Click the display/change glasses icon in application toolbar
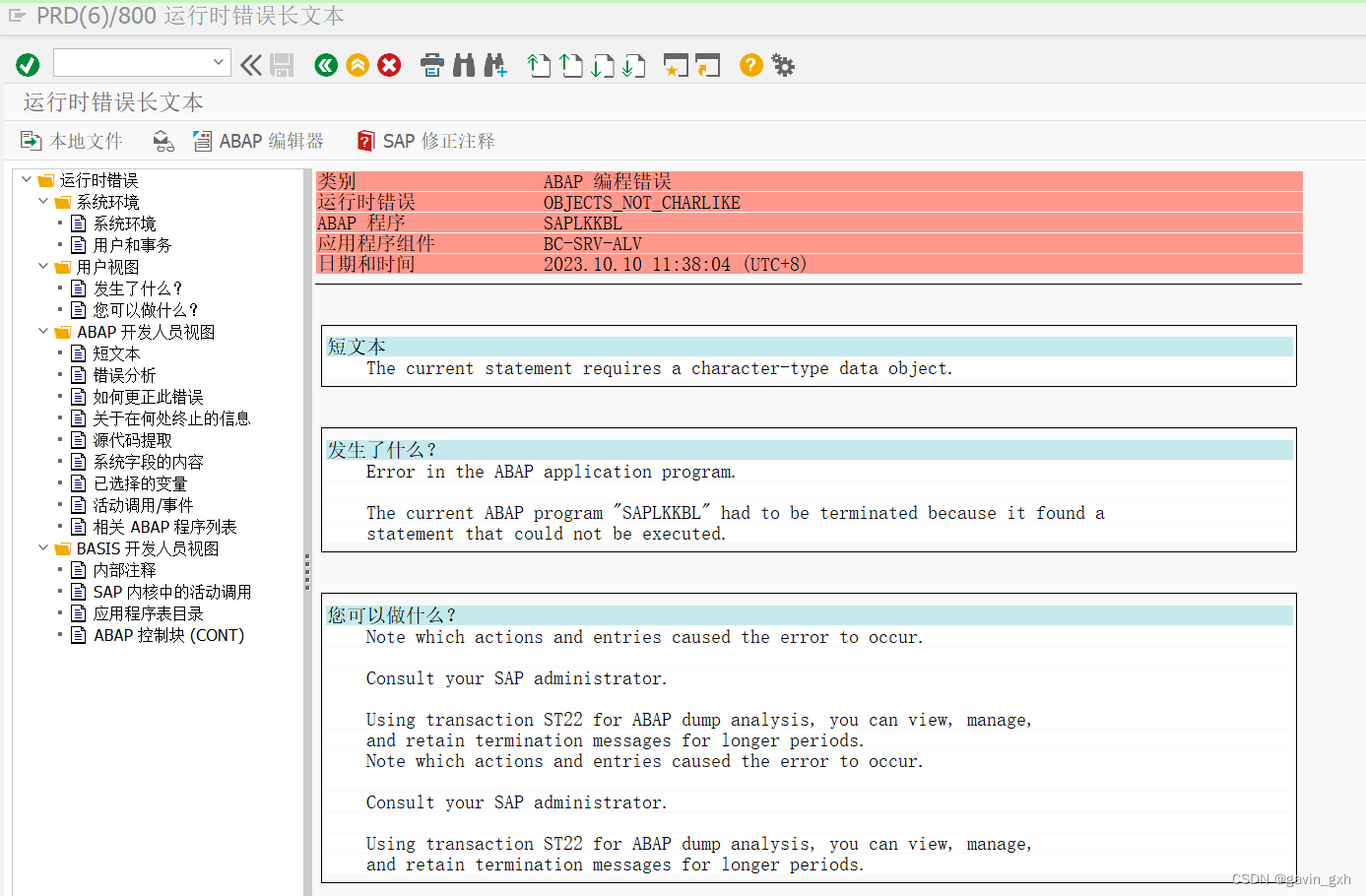The image size is (1366, 896). pyautogui.click(x=163, y=142)
